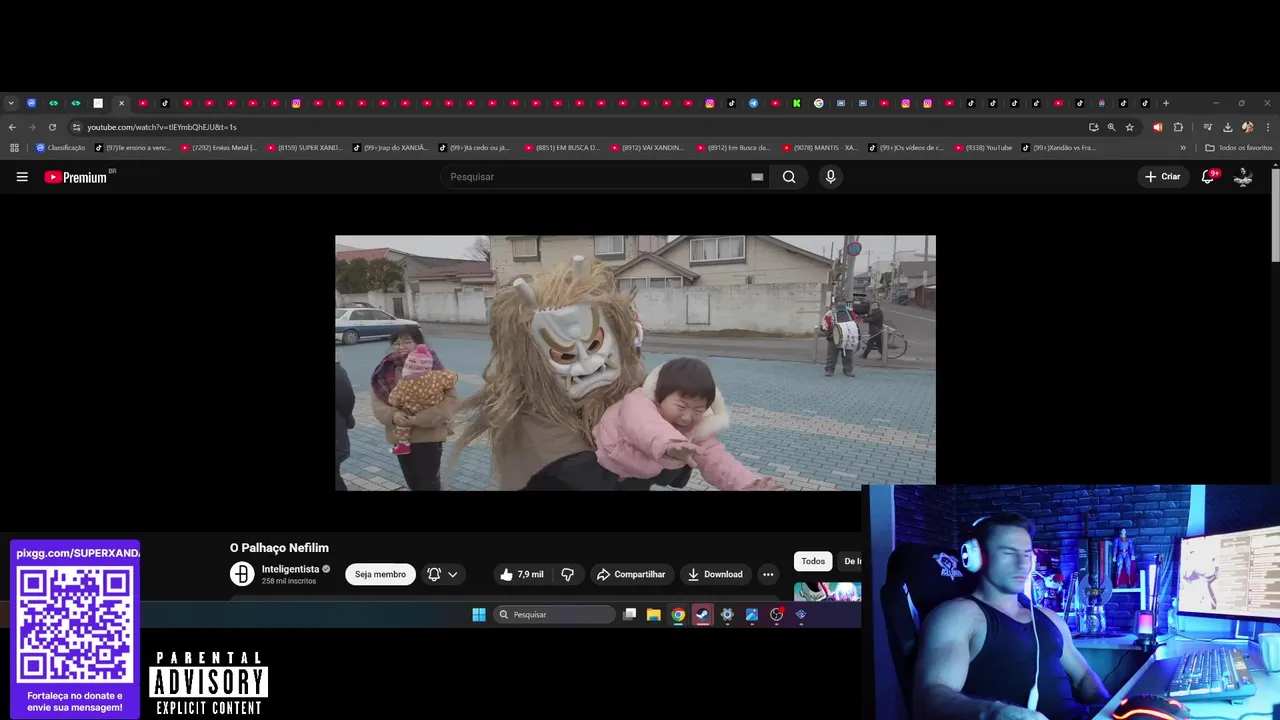Click Compartilhar to share the video
This screenshot has height=720, width=1280.
tap(631, 574)
